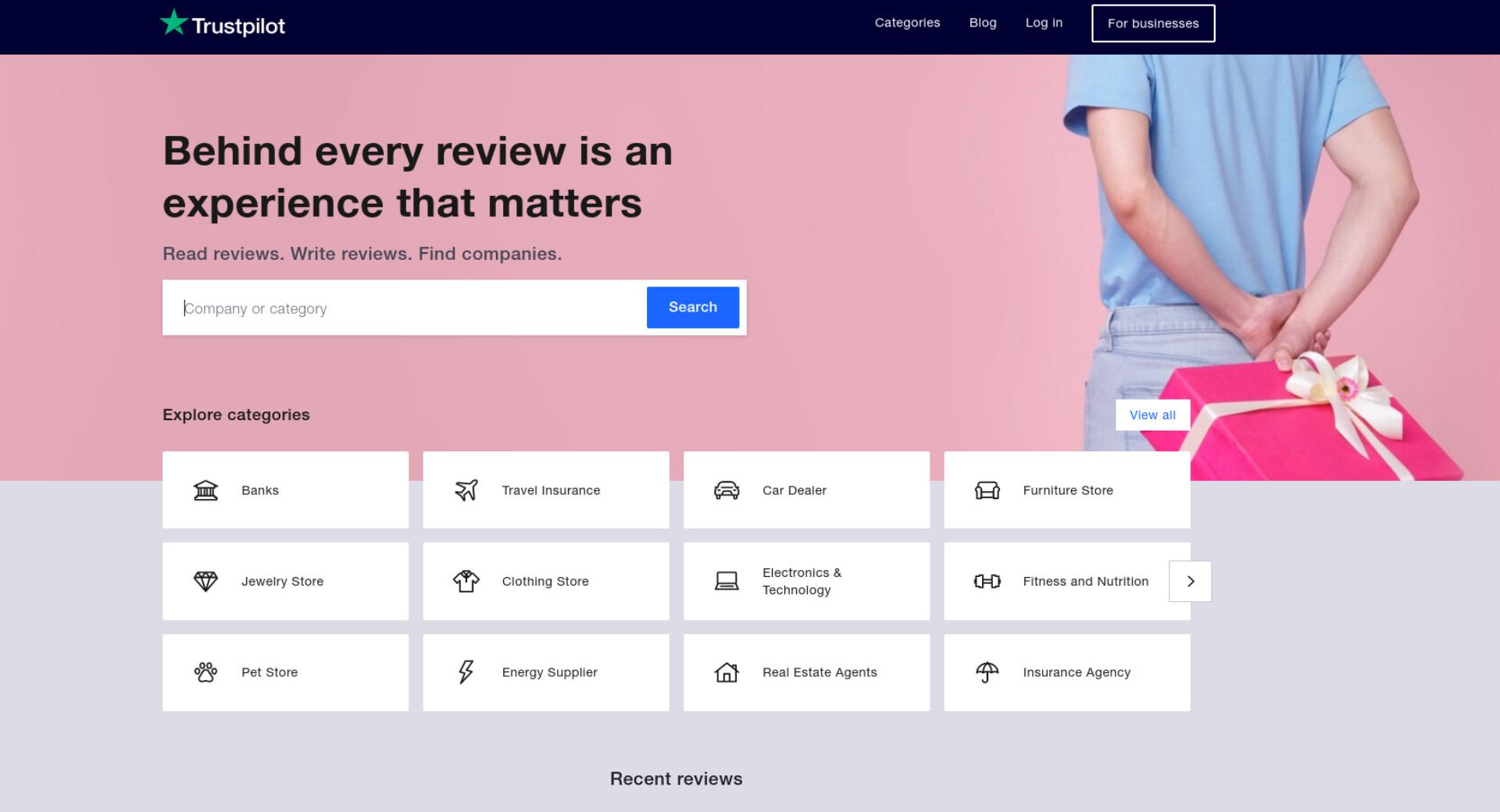This screenshot has height=812, width=1500.
Task: Click the blue Search button
Action: click(x=693, y=308)
